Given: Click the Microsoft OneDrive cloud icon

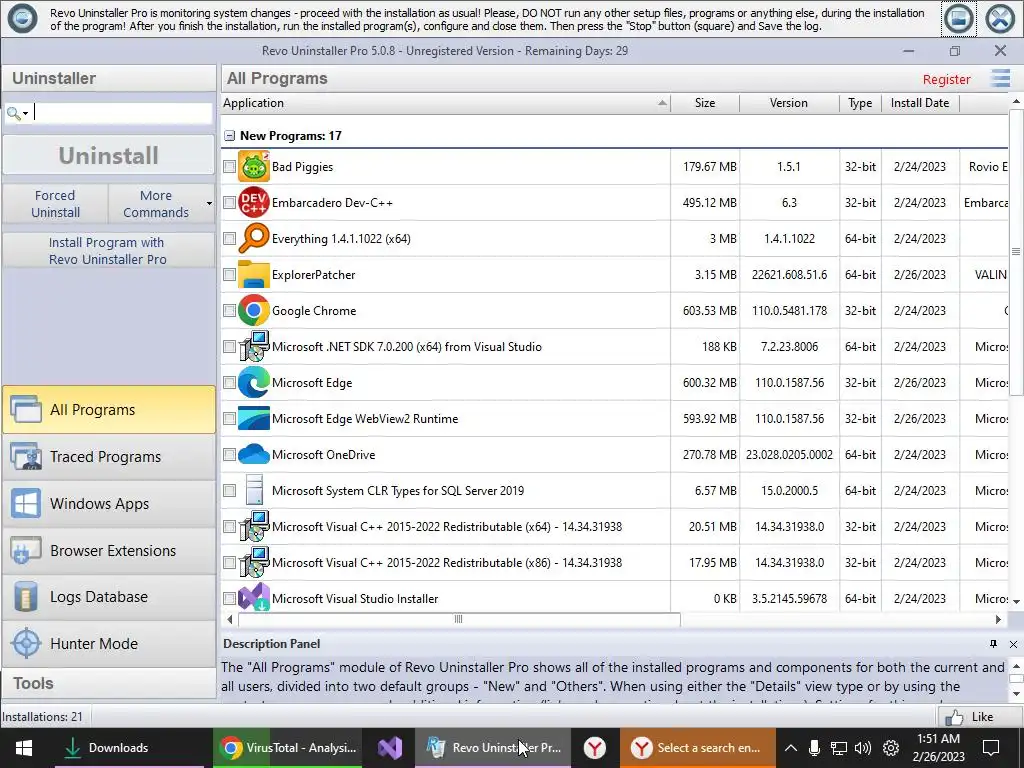Looking at the screenshot, I should [254, 454].
